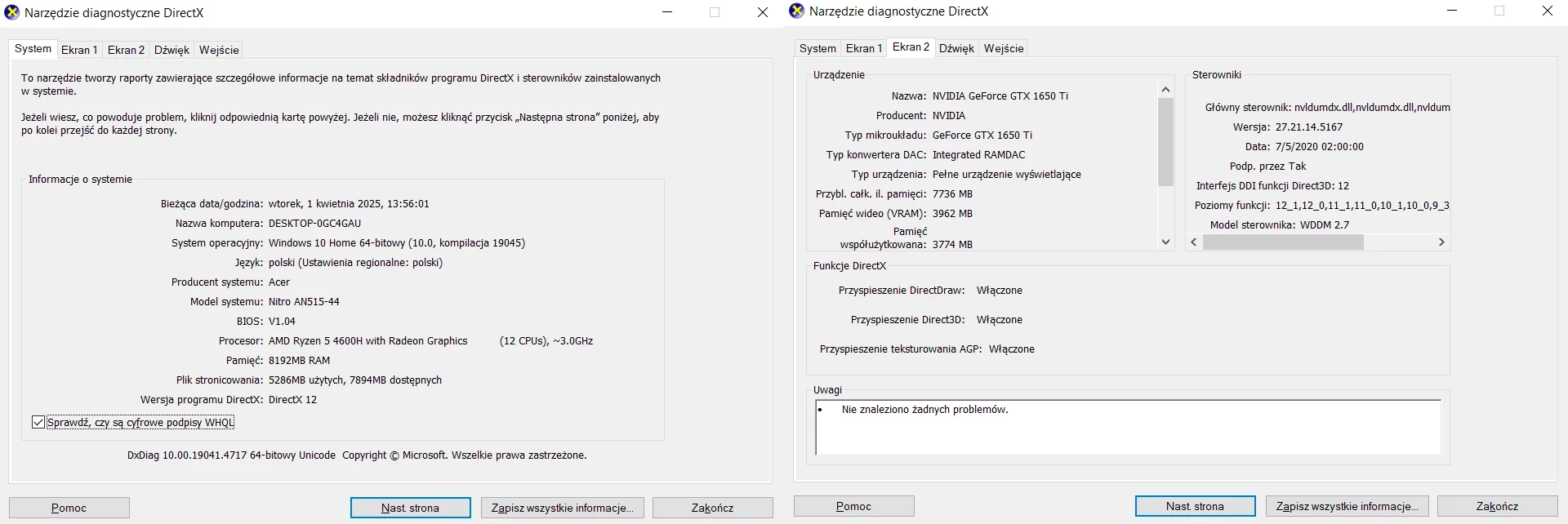Switch to Ekran 2 tab in left window

[x=126, y=50]
